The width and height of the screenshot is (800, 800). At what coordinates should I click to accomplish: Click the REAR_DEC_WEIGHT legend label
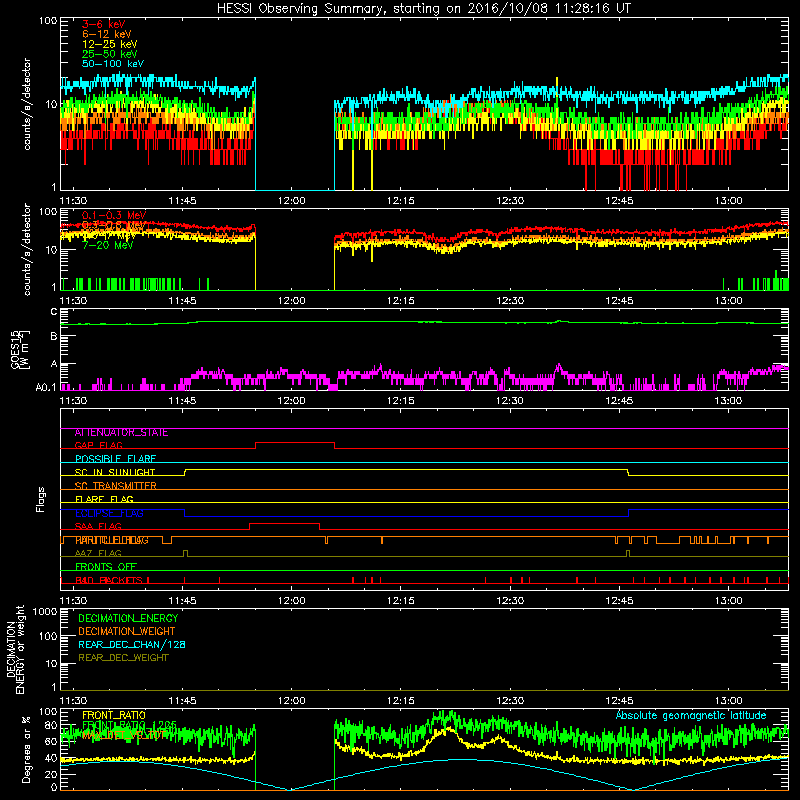point(123,658)
